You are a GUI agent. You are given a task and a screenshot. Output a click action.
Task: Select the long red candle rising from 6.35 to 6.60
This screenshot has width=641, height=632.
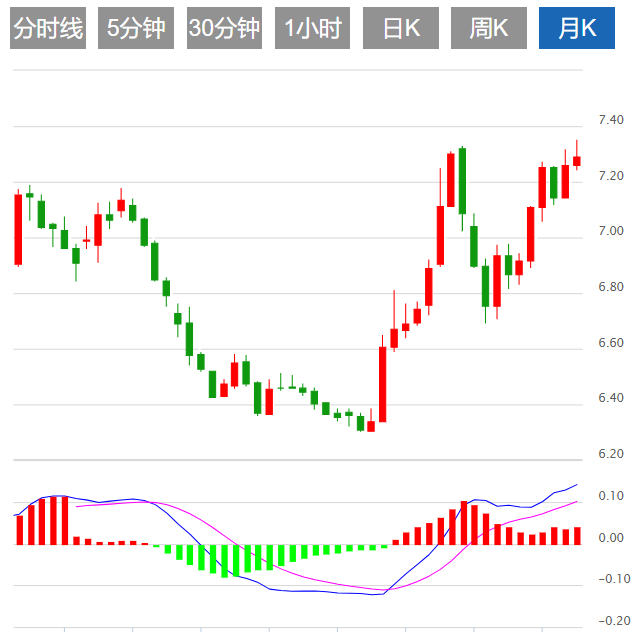(x=382, y=384)
